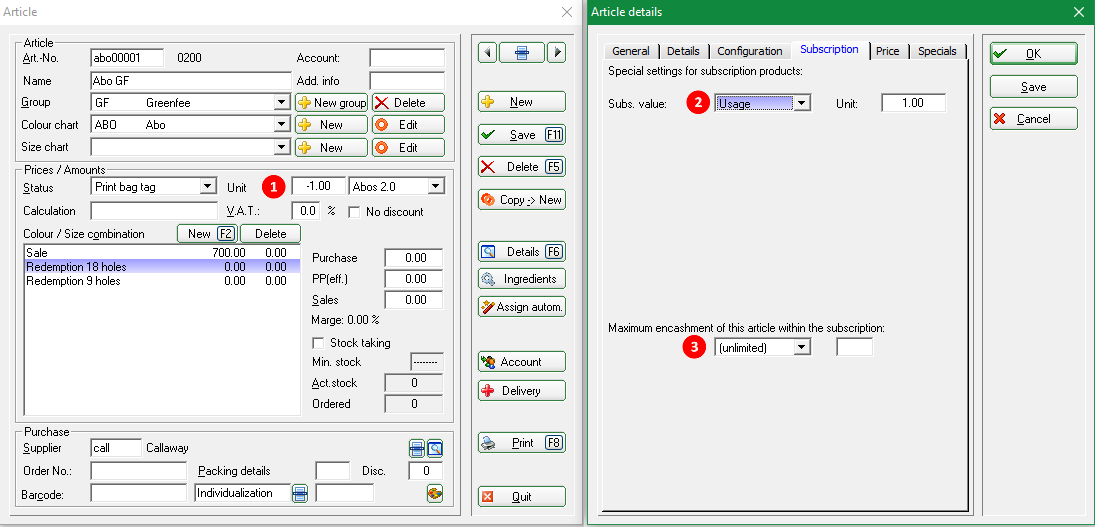Click Add. info input field
Screen dimensions: 1095x527
pos(407,80)
